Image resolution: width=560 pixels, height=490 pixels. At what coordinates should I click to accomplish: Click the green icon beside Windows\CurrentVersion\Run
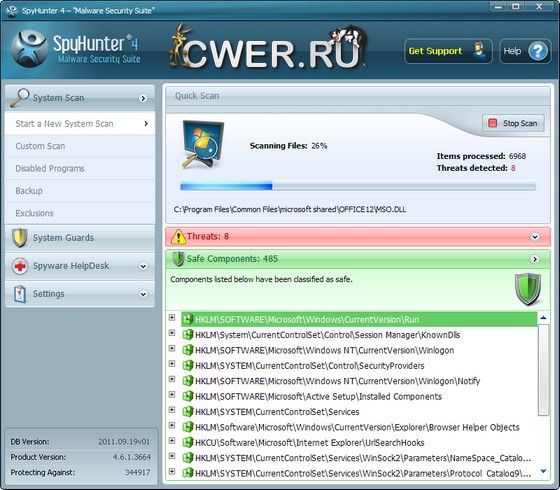(188, 319)
